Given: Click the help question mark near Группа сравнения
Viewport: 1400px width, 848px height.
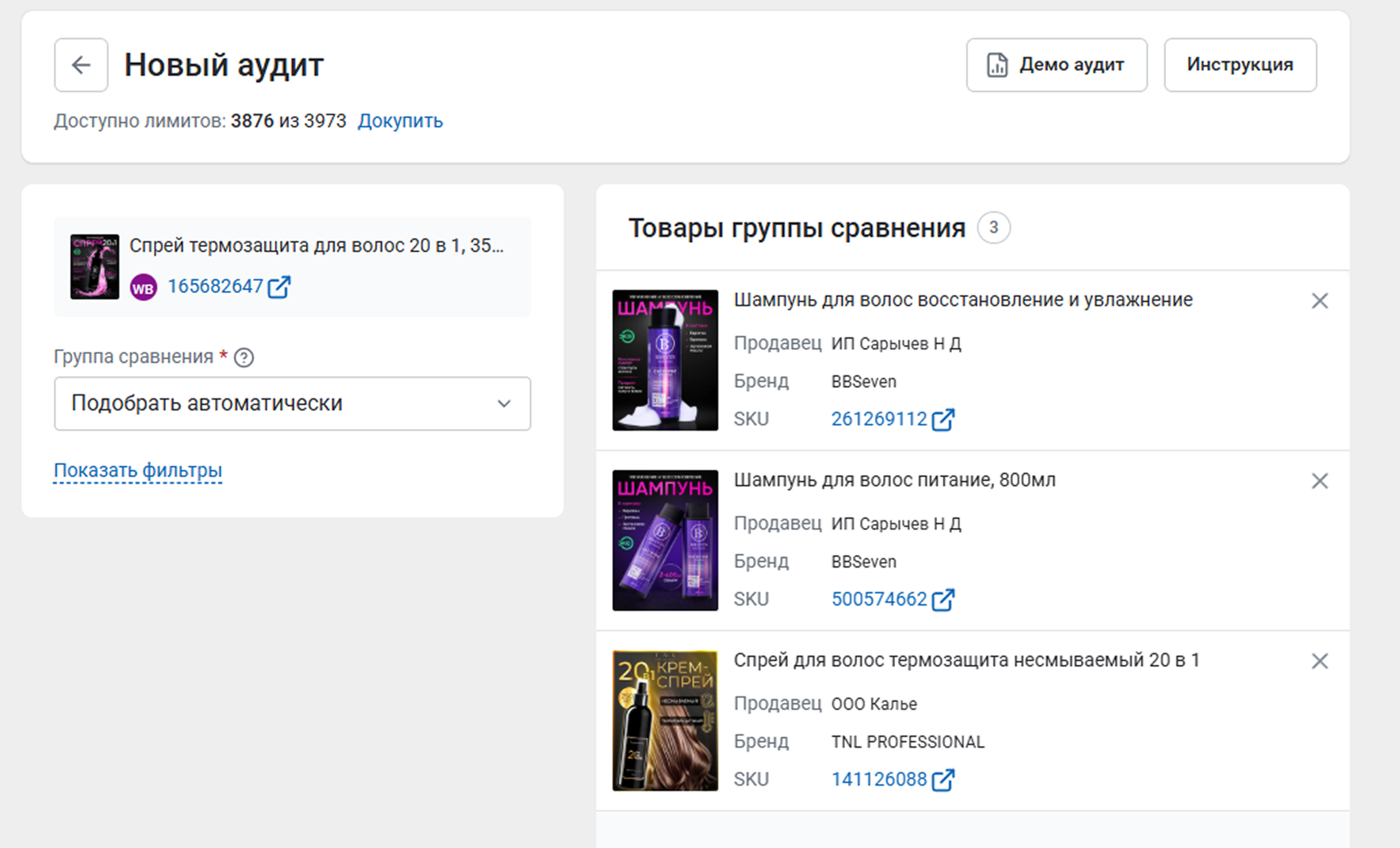Looking at the screenshot, I should click(x=244, y=358).
